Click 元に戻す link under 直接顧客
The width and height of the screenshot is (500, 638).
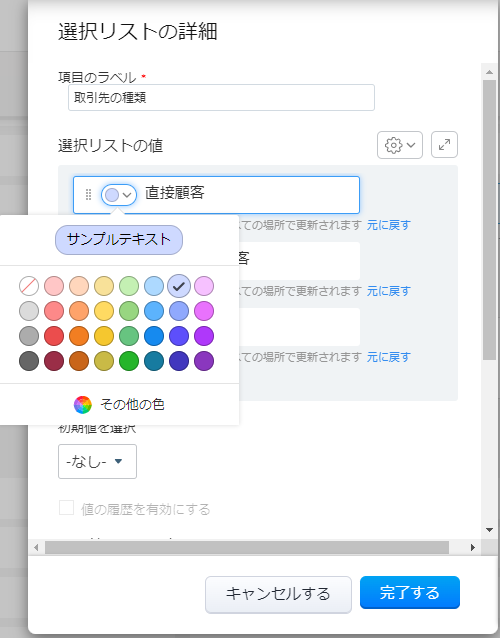(389, 225)
